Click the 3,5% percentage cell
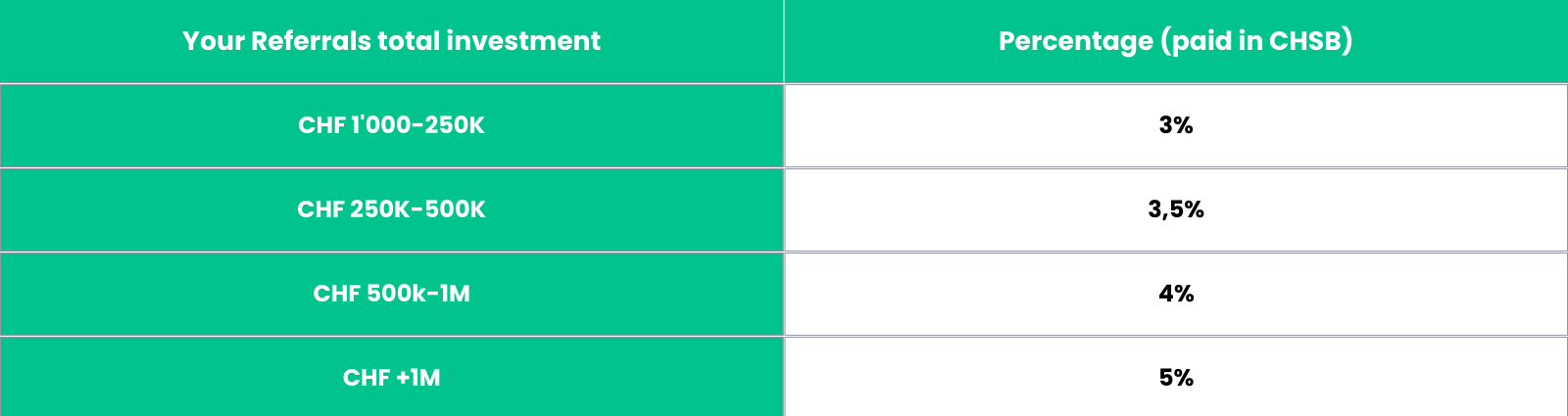The height and width of the screenshot is (416, 1568). tap(1175, 209)
